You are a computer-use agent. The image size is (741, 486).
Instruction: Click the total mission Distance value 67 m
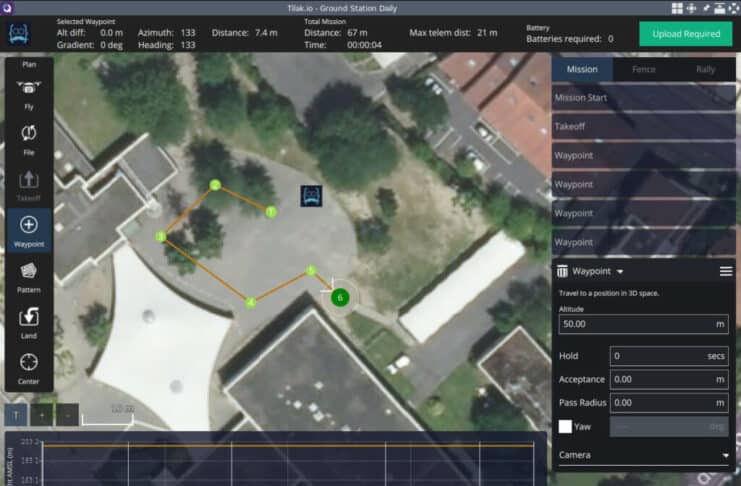[357, 33]
